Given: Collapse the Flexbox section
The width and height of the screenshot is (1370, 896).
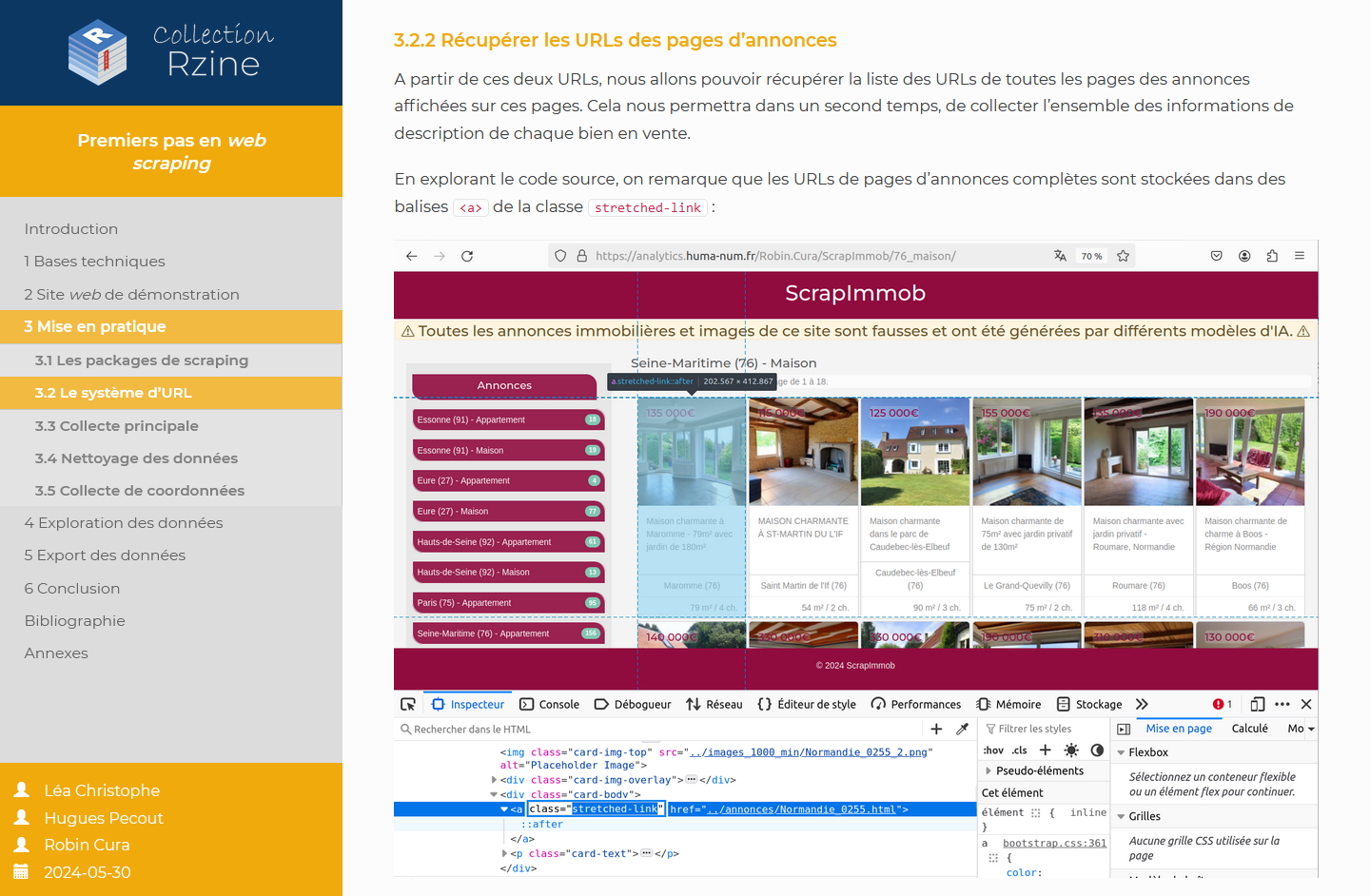Looking at the screenshot, I should 1122,752.
